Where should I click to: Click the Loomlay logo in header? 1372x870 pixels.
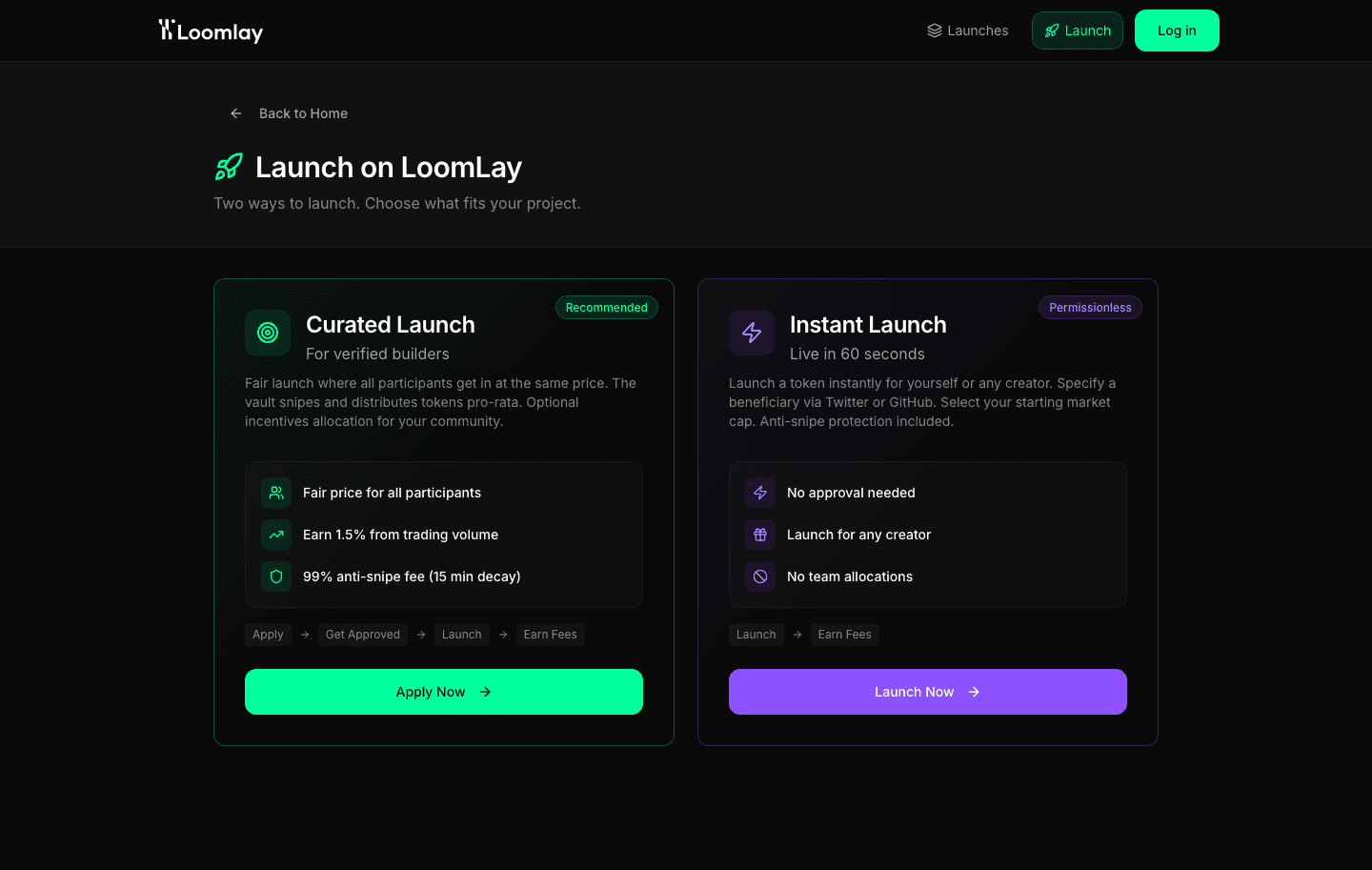[x=211, y=30]
